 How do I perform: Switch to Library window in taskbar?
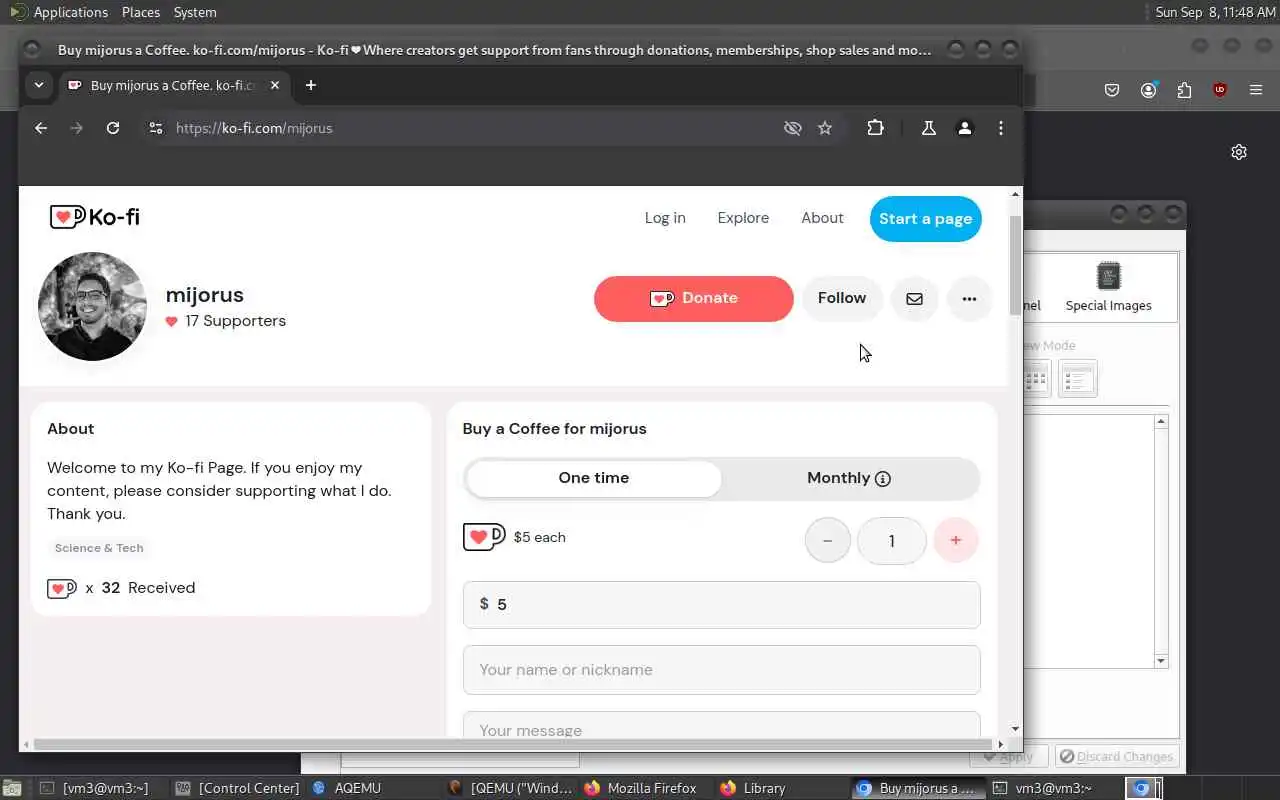tap(752, 788)
